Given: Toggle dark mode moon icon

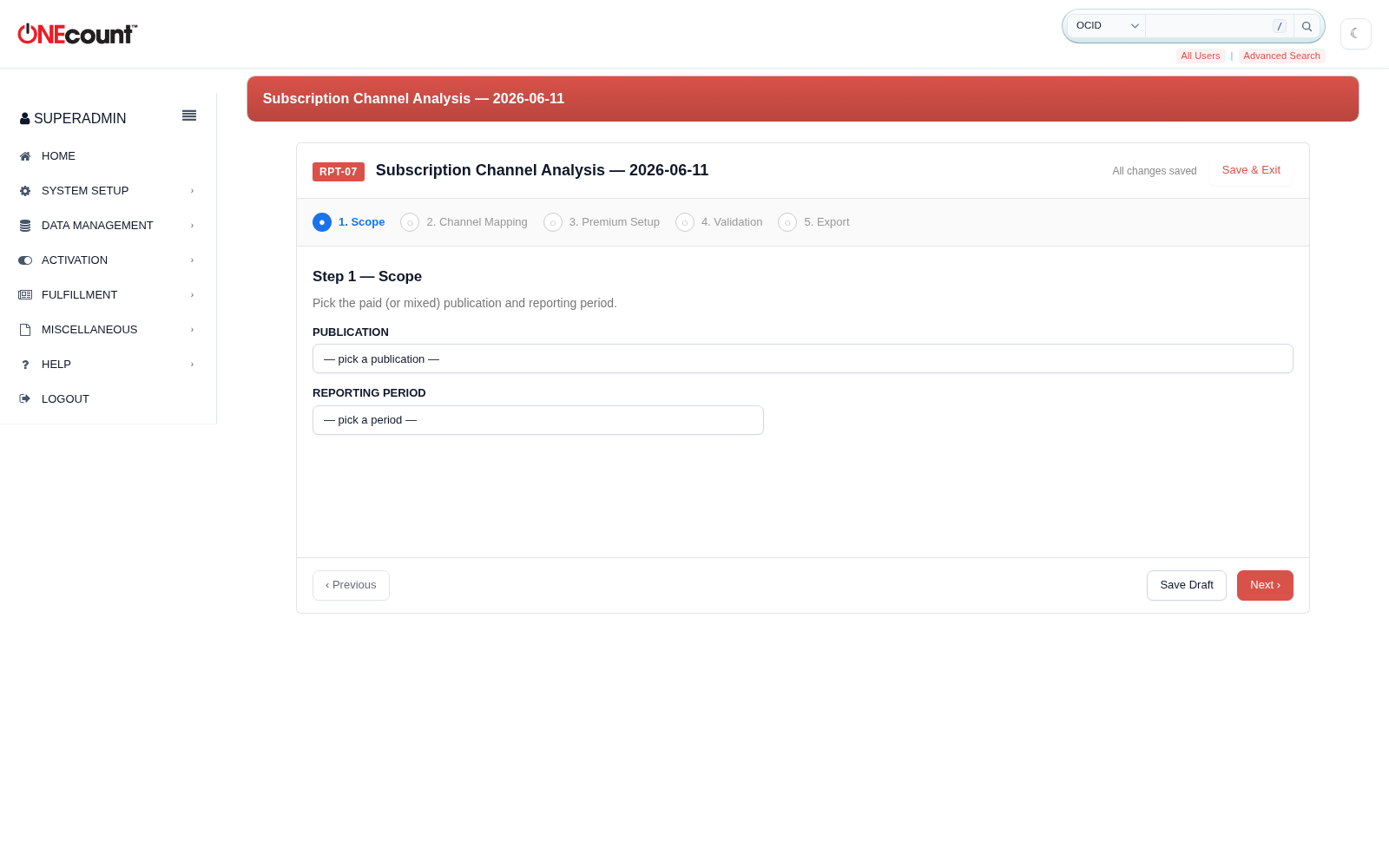Looking at the screenshot, I should 1355,34.
